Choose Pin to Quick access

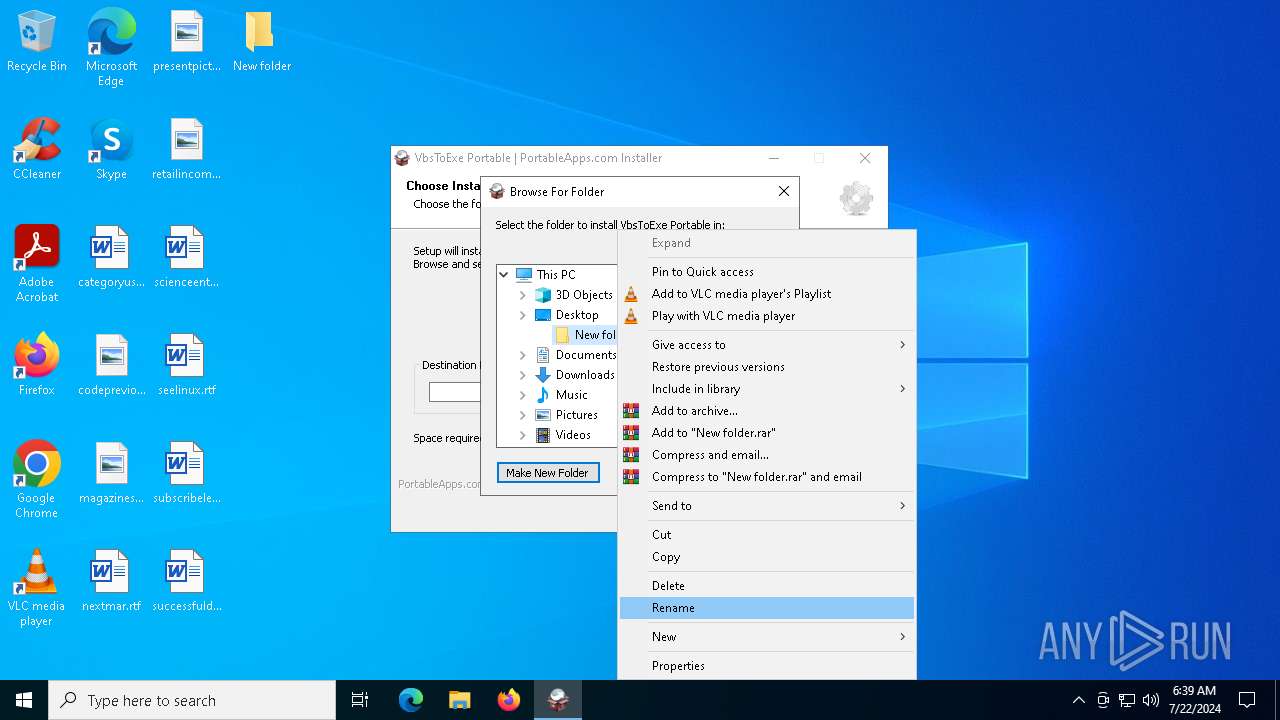tap(767, 272)
